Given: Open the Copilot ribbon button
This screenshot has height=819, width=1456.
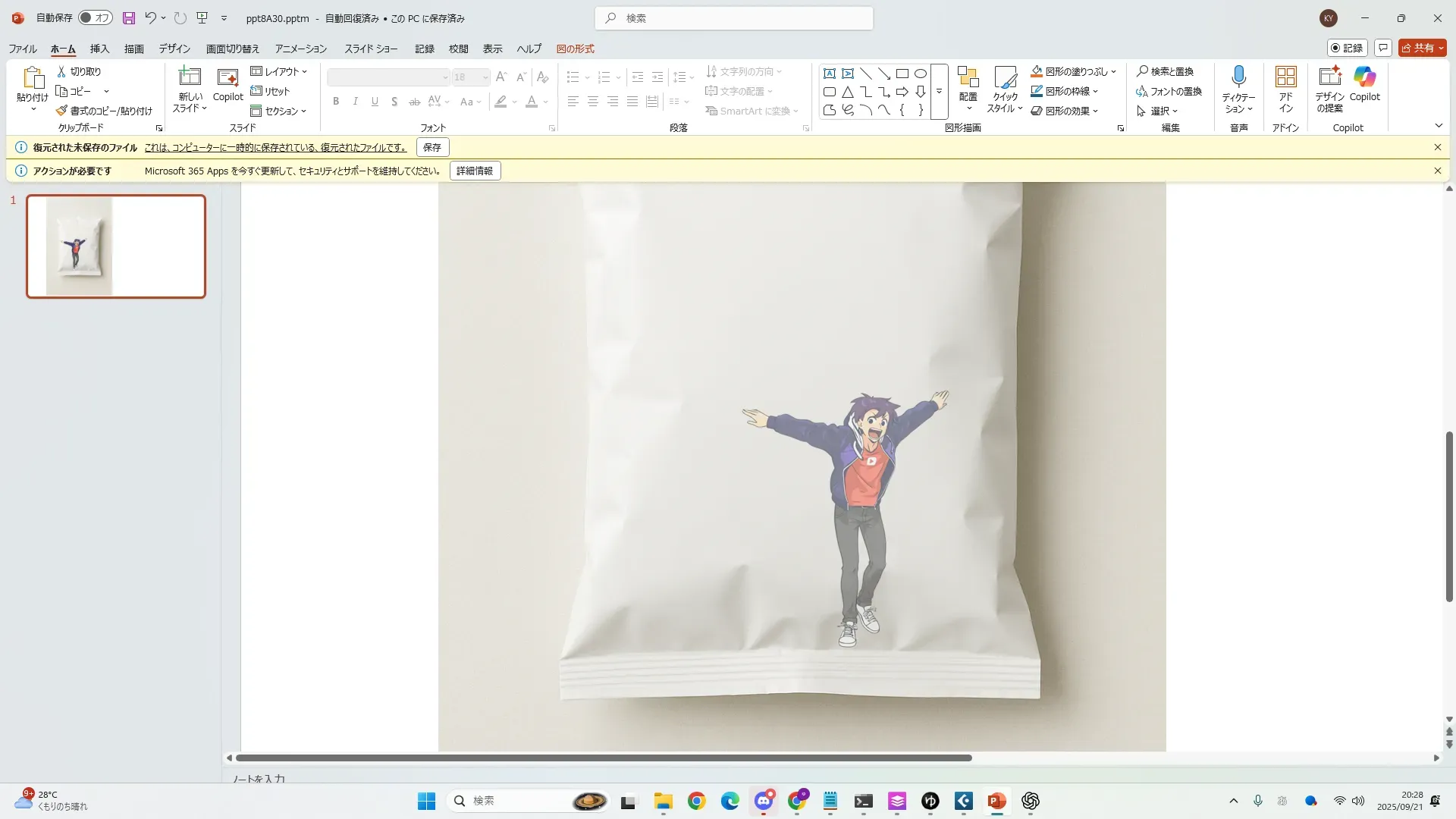Looking at the screenshot, I should 1364,83.
